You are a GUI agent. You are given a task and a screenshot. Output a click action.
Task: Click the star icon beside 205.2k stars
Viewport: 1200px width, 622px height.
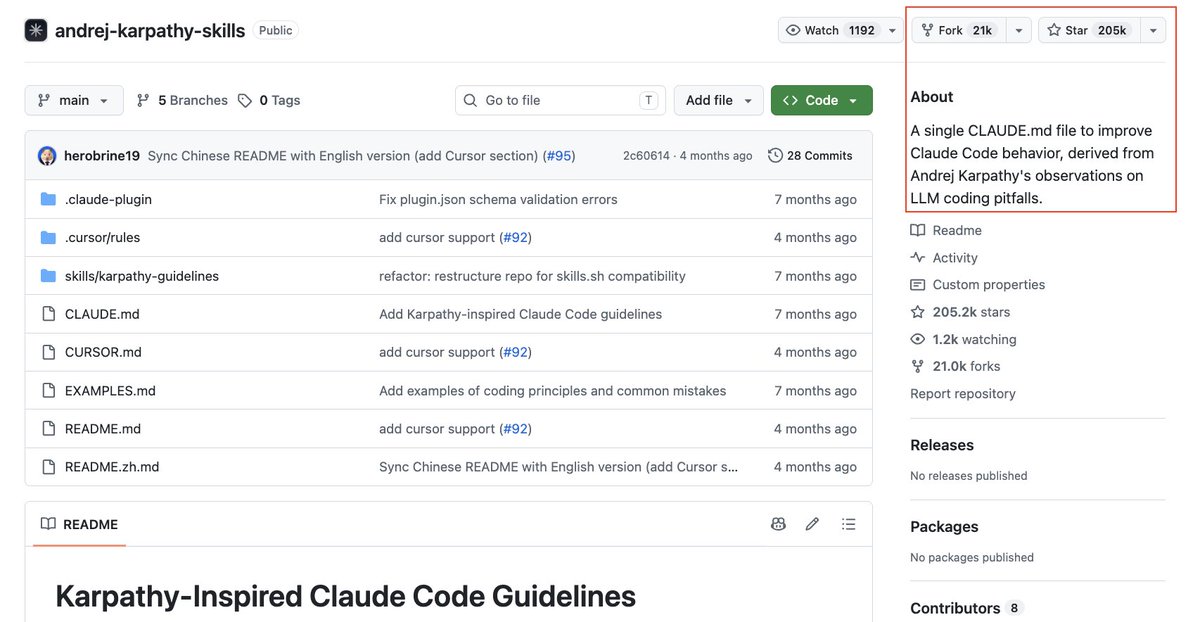(918, 312)
